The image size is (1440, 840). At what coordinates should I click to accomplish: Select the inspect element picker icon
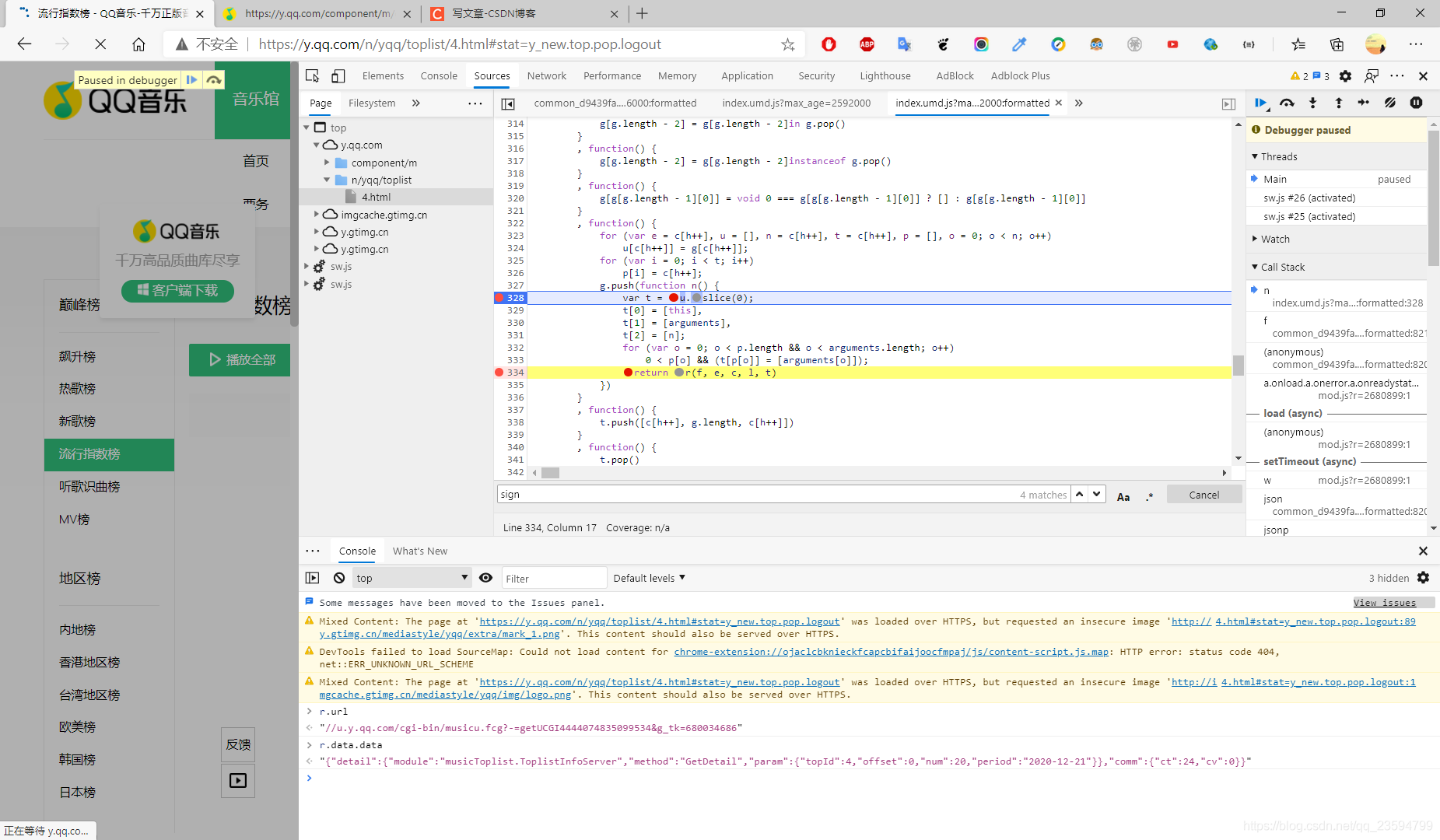click(313, 75)
